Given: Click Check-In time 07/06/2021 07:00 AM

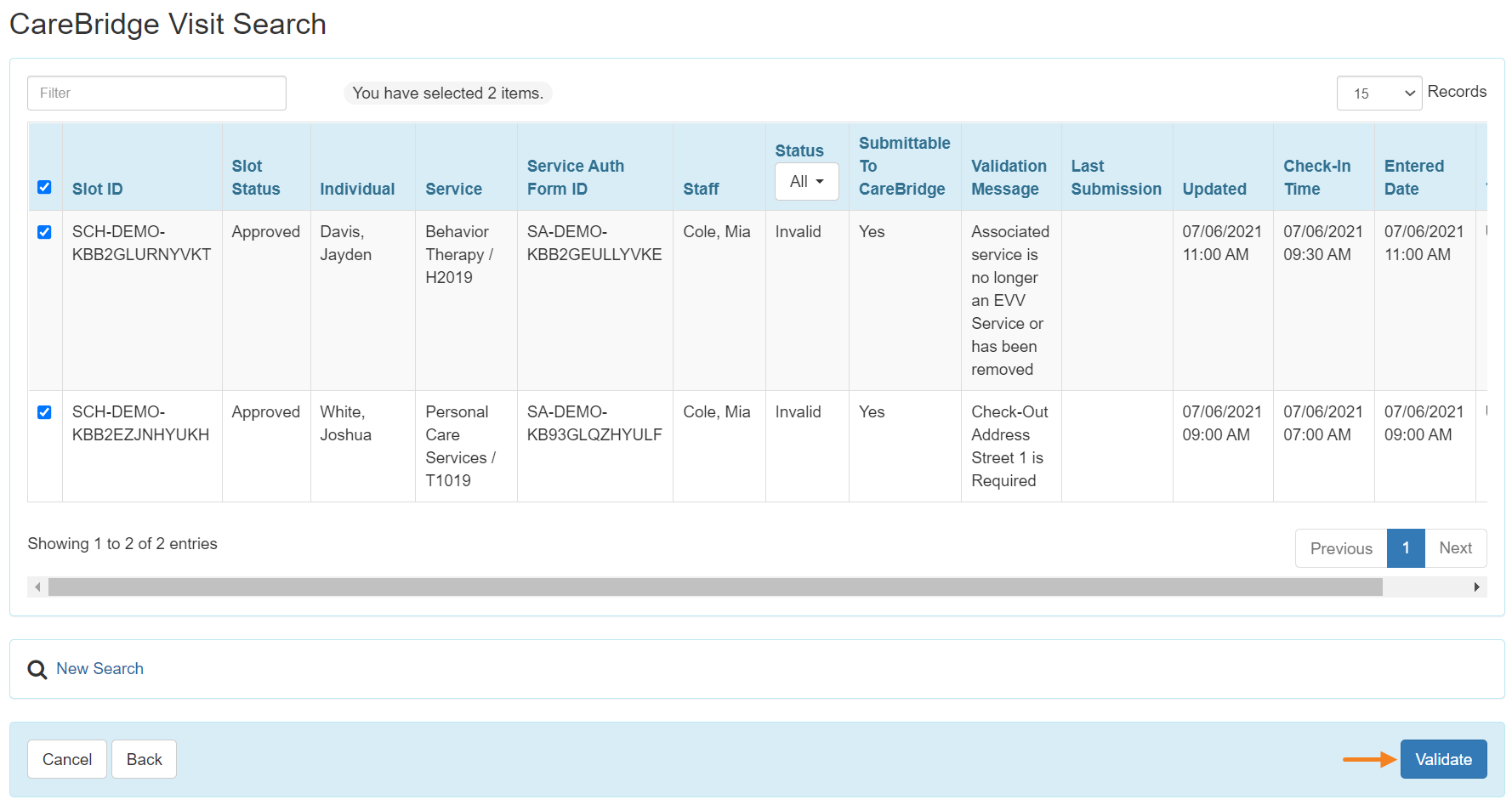Looking at the screenshot, I should pos(1323,423).
